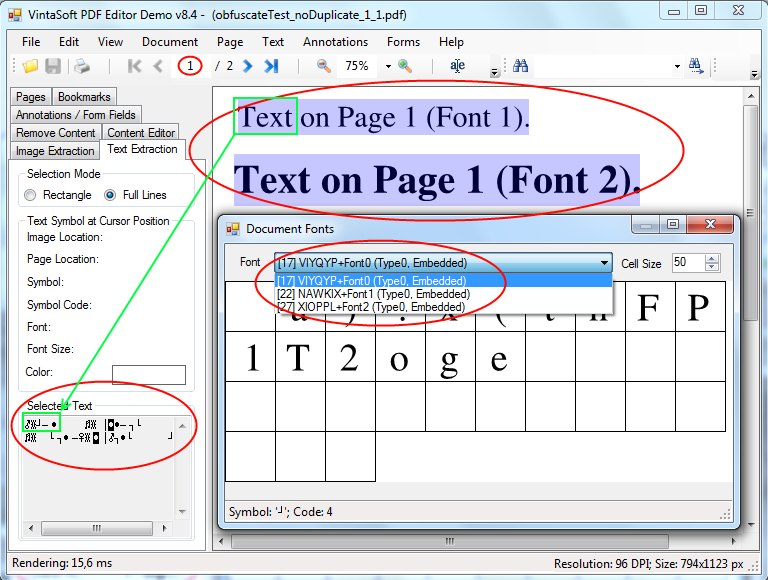This screenshot has height=580, width=768.
Task: Open the Text menu
Action: [x=273, y=42]
